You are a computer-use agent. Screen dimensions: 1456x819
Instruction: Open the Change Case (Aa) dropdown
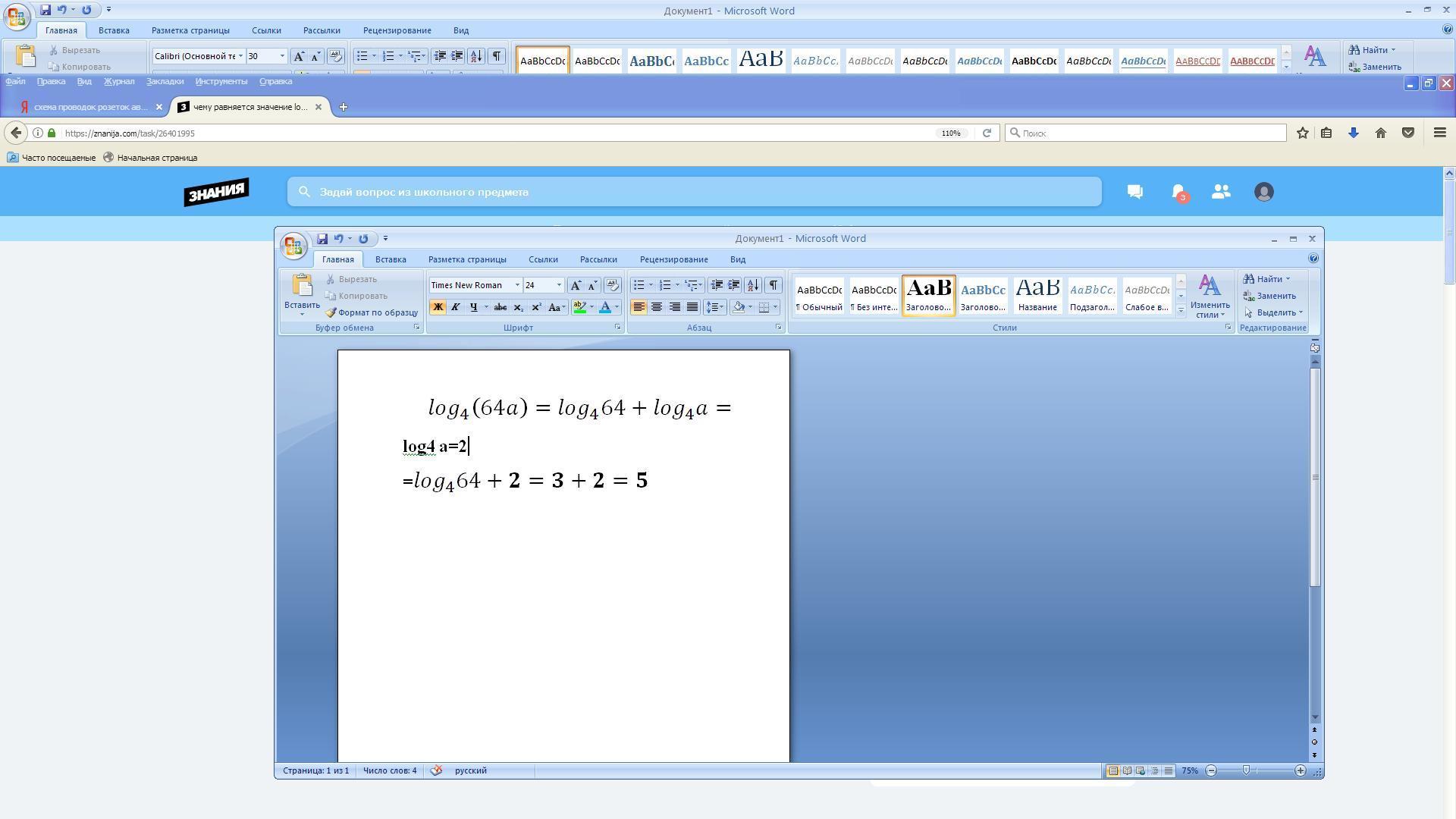557,307
